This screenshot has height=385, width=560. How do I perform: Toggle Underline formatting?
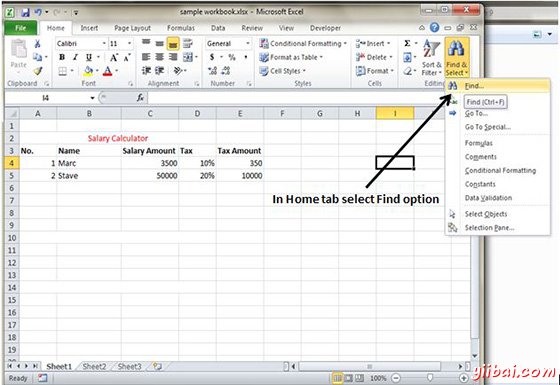tap(89, 57)
